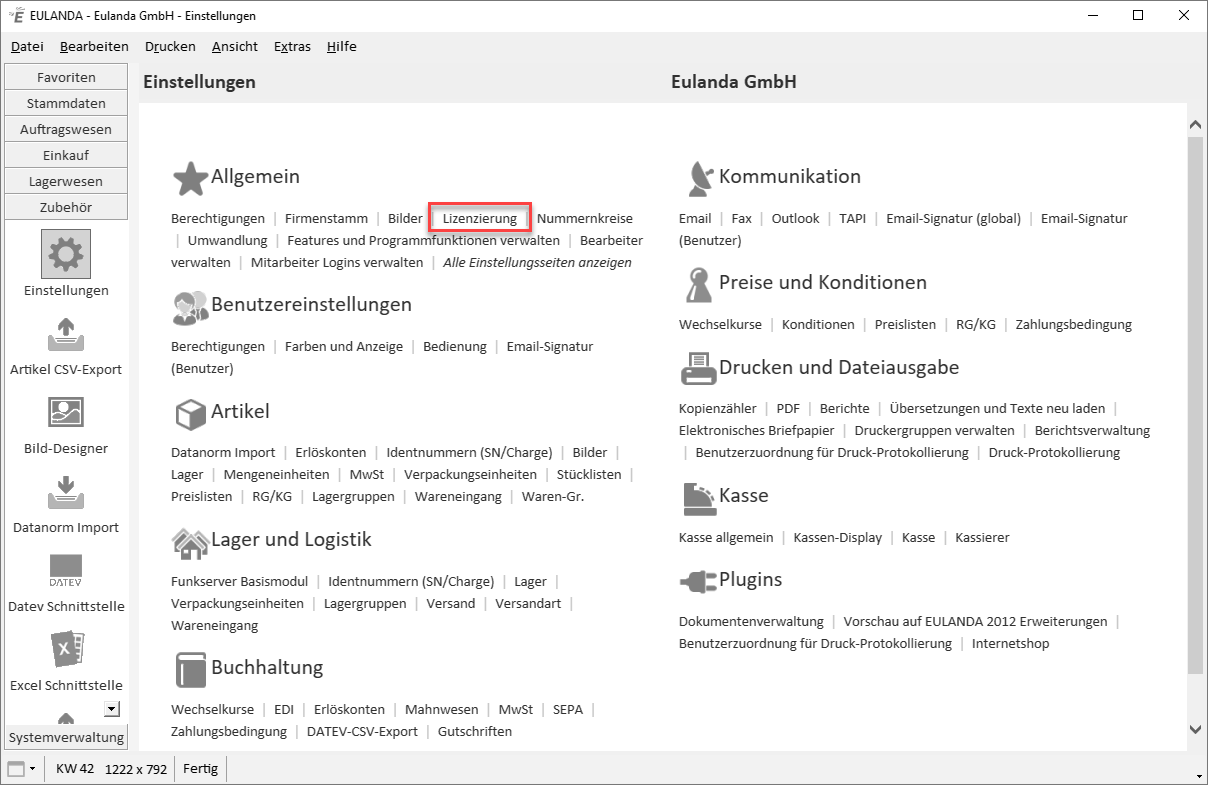This screenshot has height=785, width=1208.
Task: Click the vertical scrollbar thumb of the settings page
Action: click(x=1195, y=404)
